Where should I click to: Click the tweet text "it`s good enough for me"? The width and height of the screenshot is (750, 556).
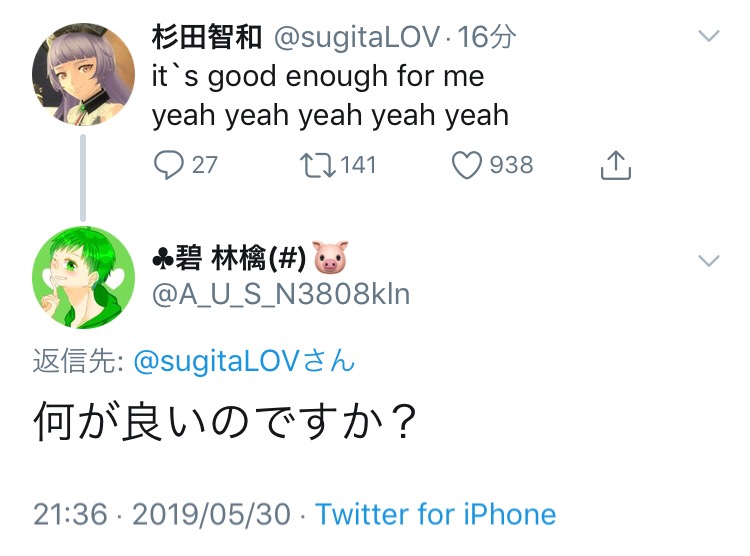[x=317, y=76]
